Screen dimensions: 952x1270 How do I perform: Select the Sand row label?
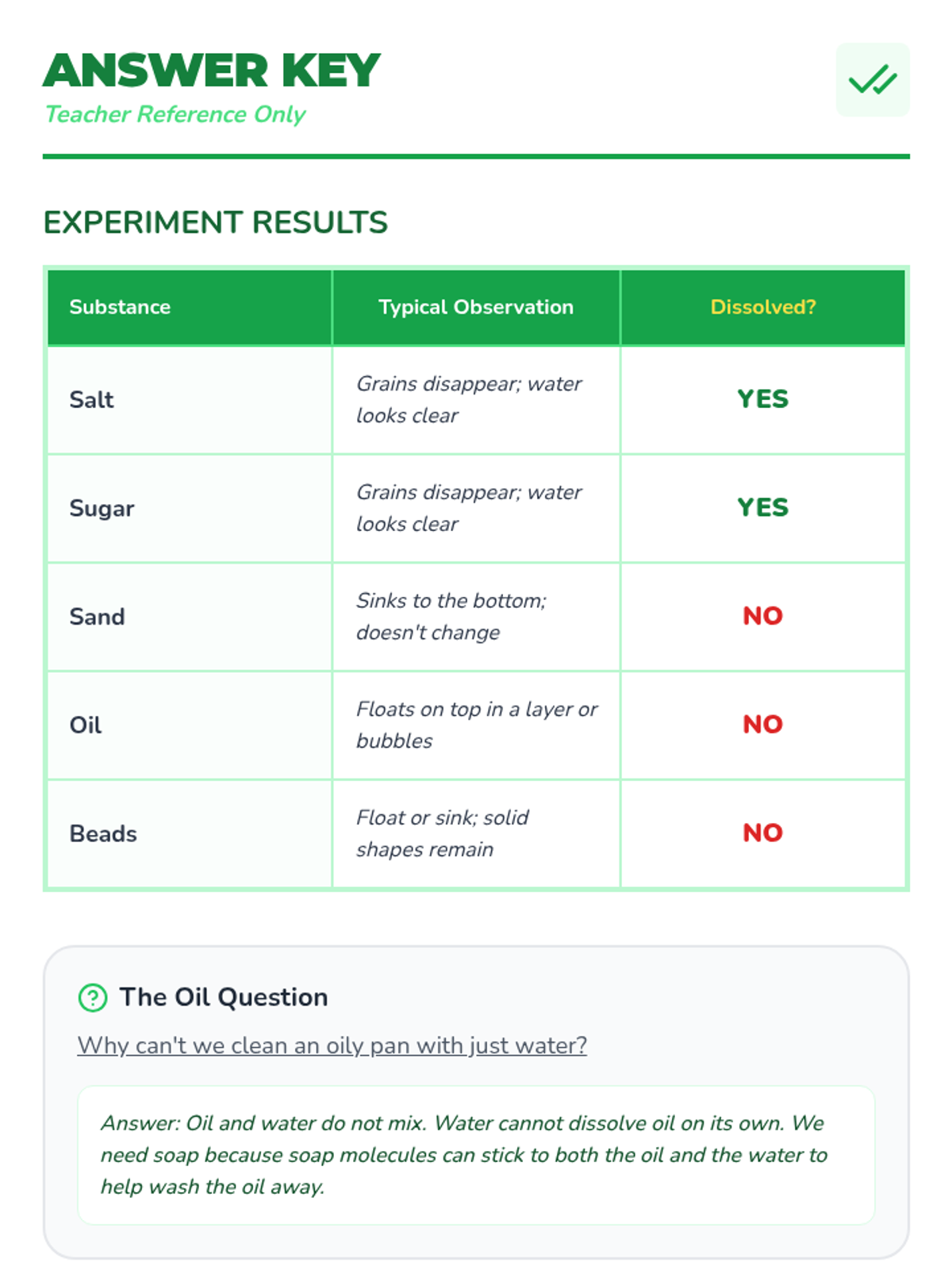[x=97, y=617]
